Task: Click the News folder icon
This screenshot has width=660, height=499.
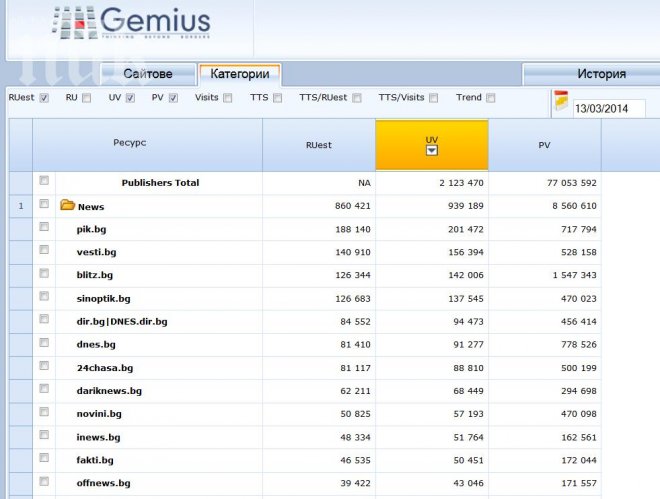Action: tap(67, 206)
